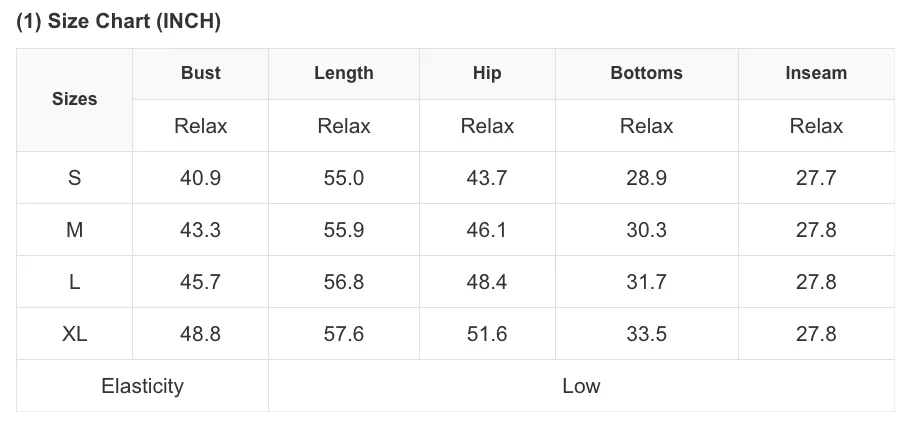This screenshot has height=438, width=920.
Task: Click the Inseam column header
Action: tap(816, 73)
